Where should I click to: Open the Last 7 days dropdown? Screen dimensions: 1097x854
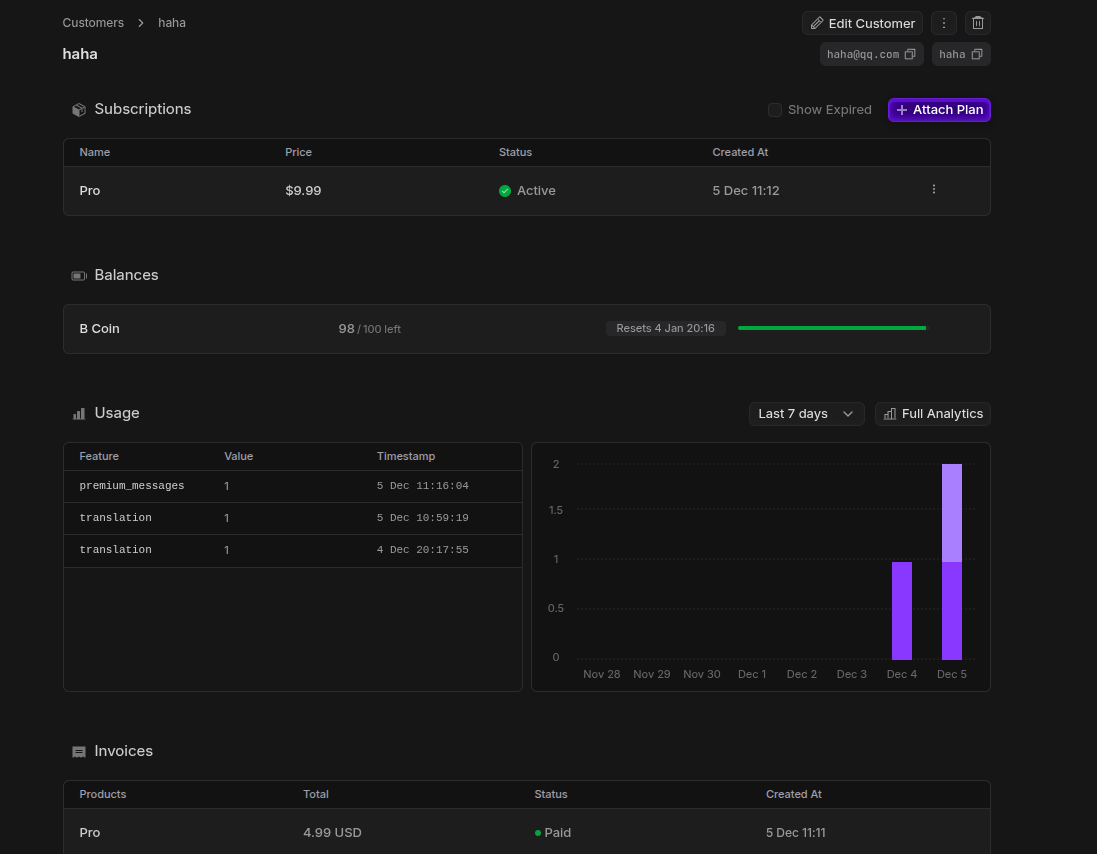[806, 414]
